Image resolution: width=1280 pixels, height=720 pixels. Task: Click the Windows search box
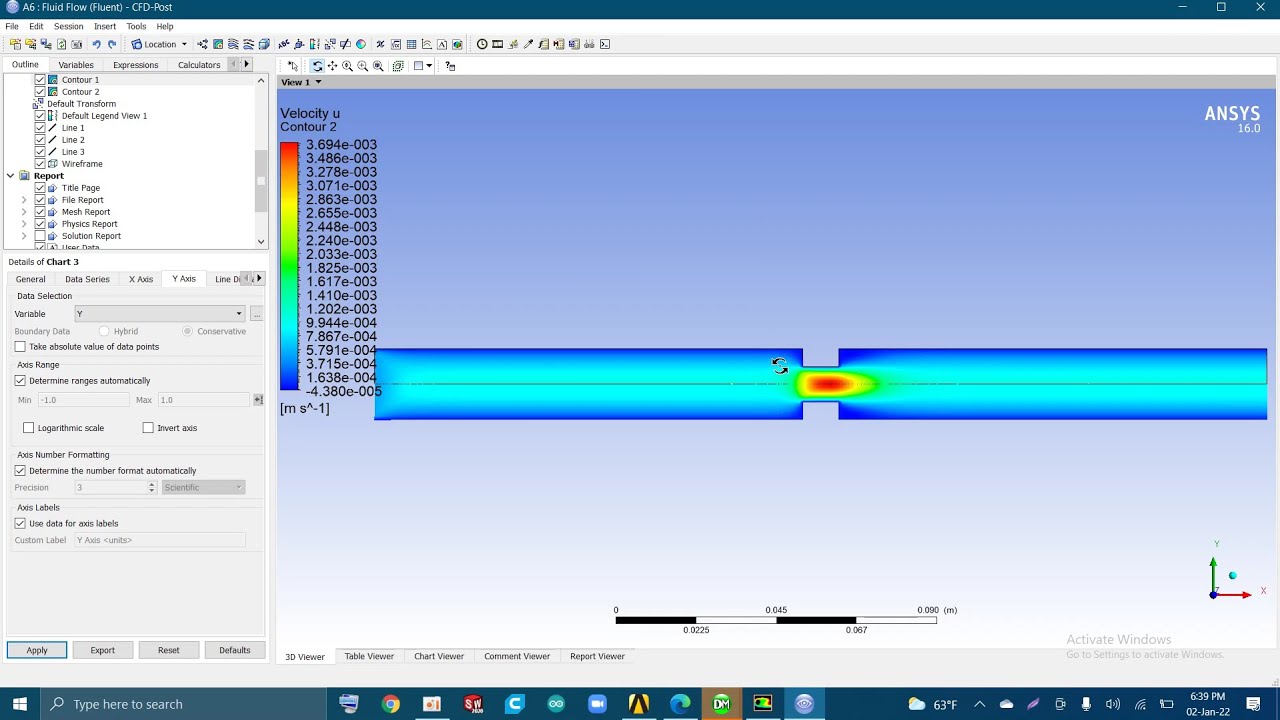point(185,704)
